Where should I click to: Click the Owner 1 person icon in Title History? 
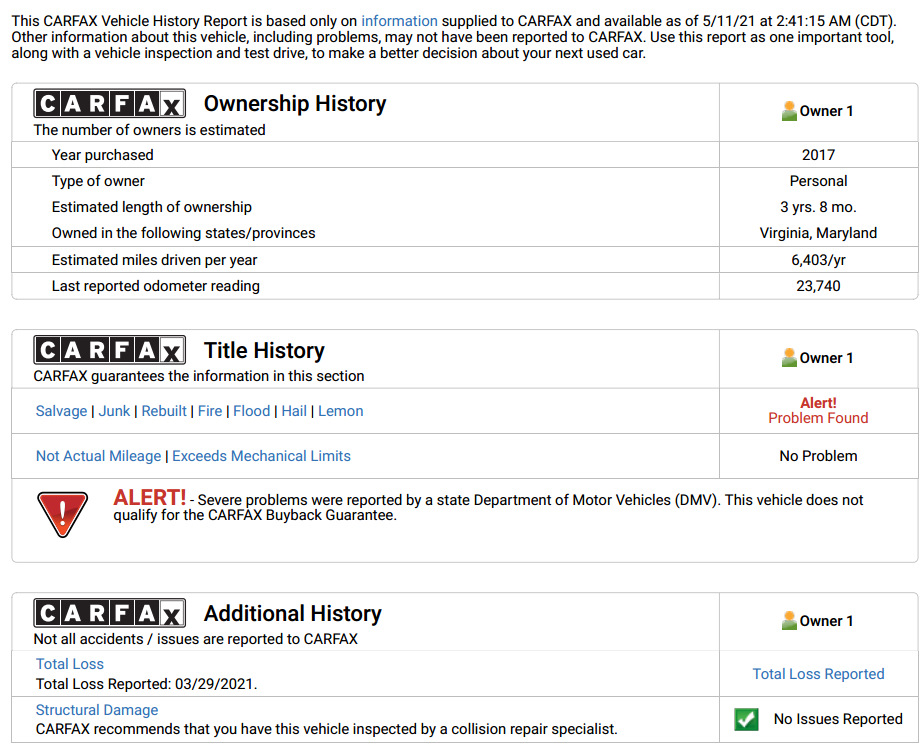[x=789, y=358]
